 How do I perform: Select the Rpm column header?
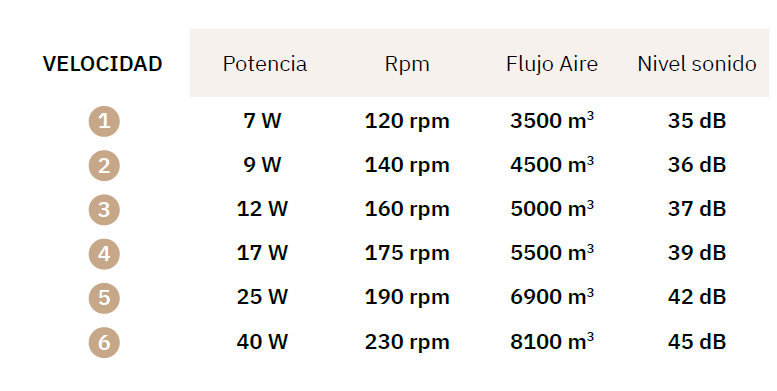(x=407, y=64)
